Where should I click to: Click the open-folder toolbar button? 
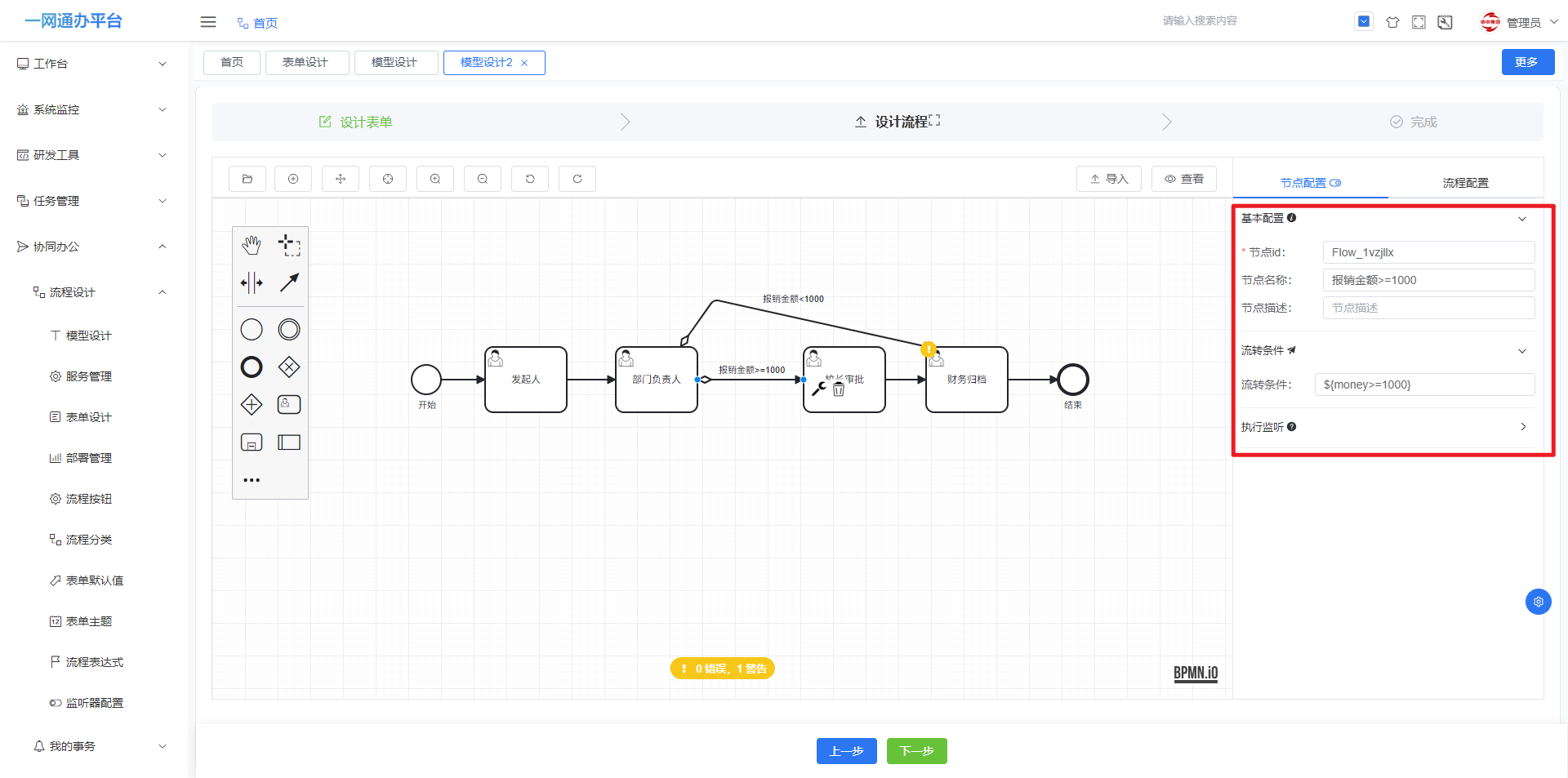click(x=247, y=179)
